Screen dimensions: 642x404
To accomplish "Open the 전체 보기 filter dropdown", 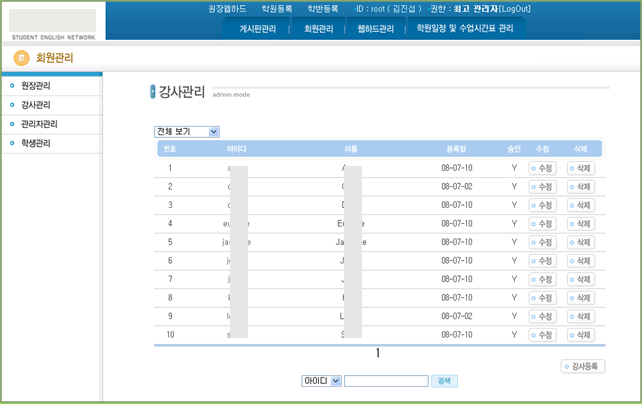I will [x=187, y=132].
